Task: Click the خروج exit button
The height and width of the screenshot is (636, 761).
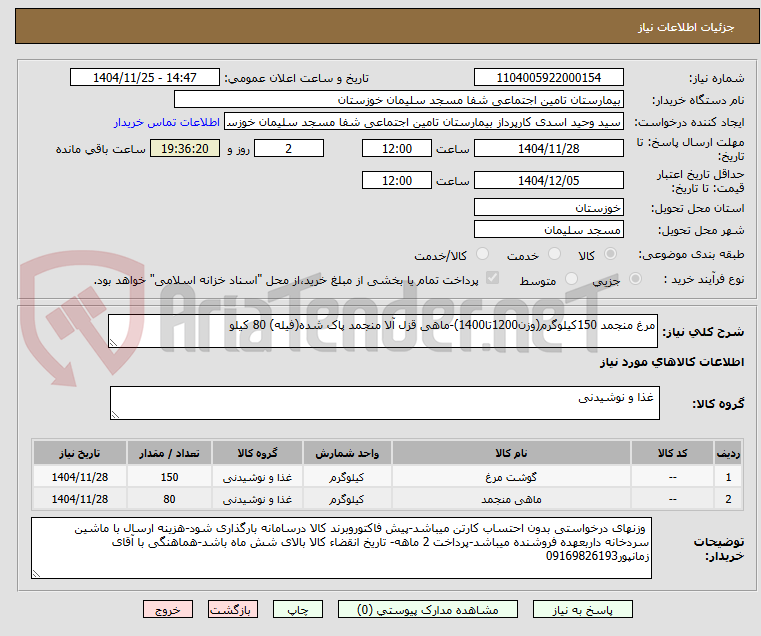Action: pyautogui.click(x=168, y=610)
